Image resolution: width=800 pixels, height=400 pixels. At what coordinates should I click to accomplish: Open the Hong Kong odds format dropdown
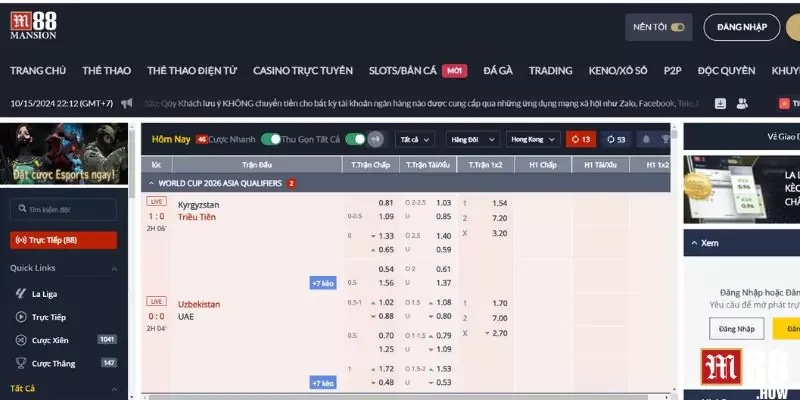tap(532, 139)
